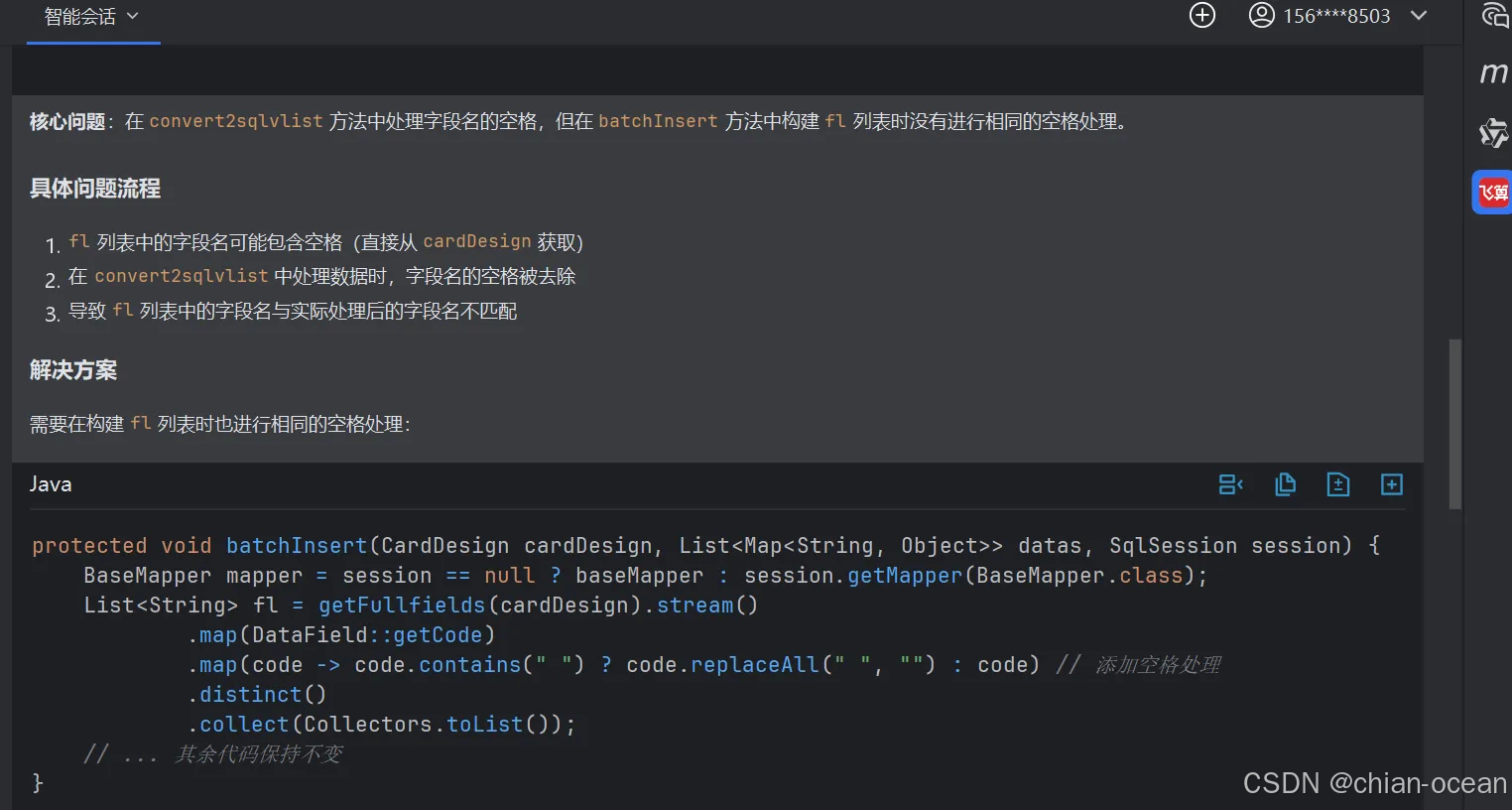Viewport: 1512px width, 810px height.
Task: Click collect(Collectors.toList()) code line
Action: pos(382,725)
